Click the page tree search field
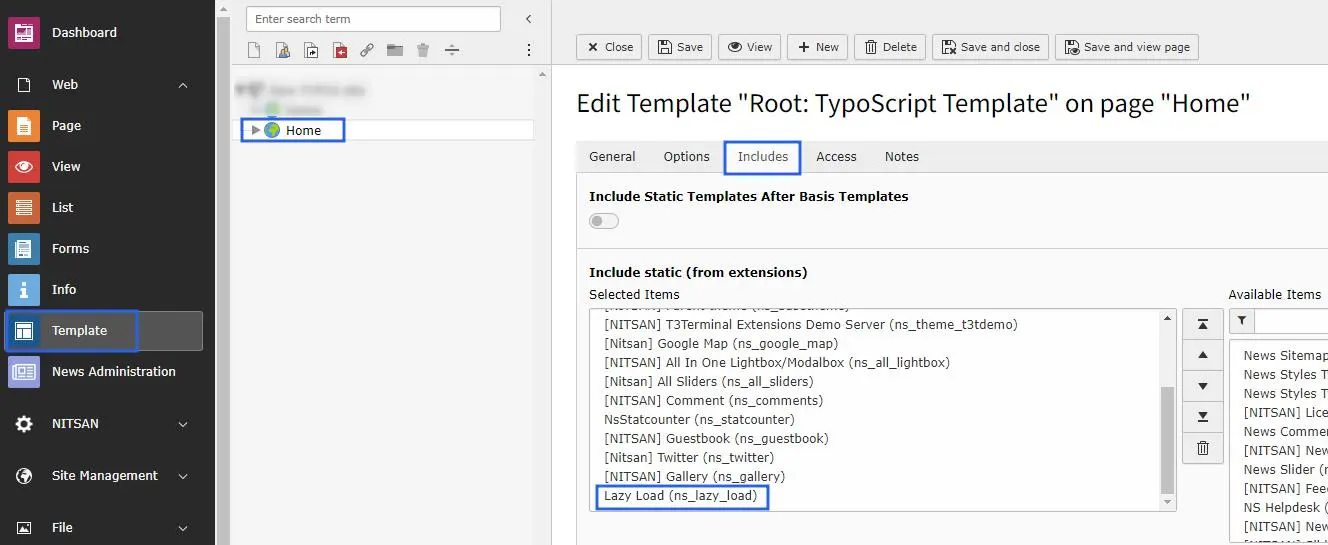 (373, 19)
